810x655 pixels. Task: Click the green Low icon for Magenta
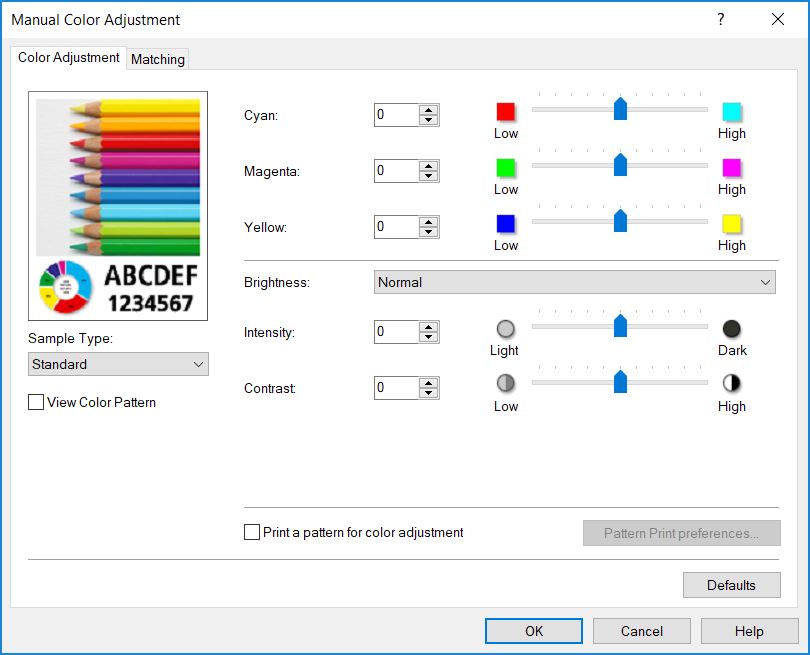point(506,168)
